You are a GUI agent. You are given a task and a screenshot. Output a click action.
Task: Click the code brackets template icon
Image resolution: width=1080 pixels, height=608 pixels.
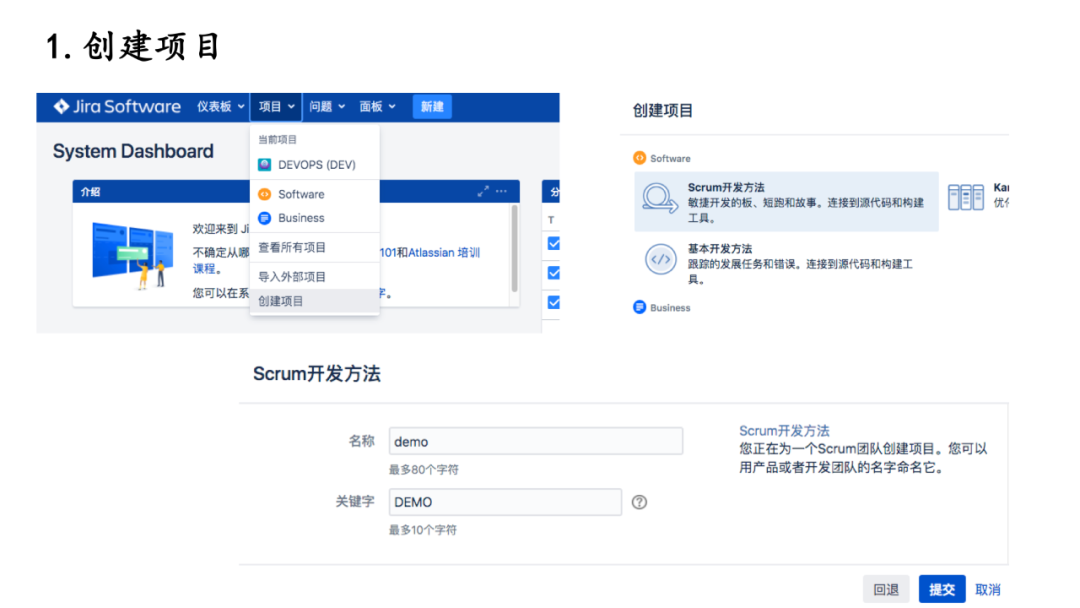click(x=660, y=260)
